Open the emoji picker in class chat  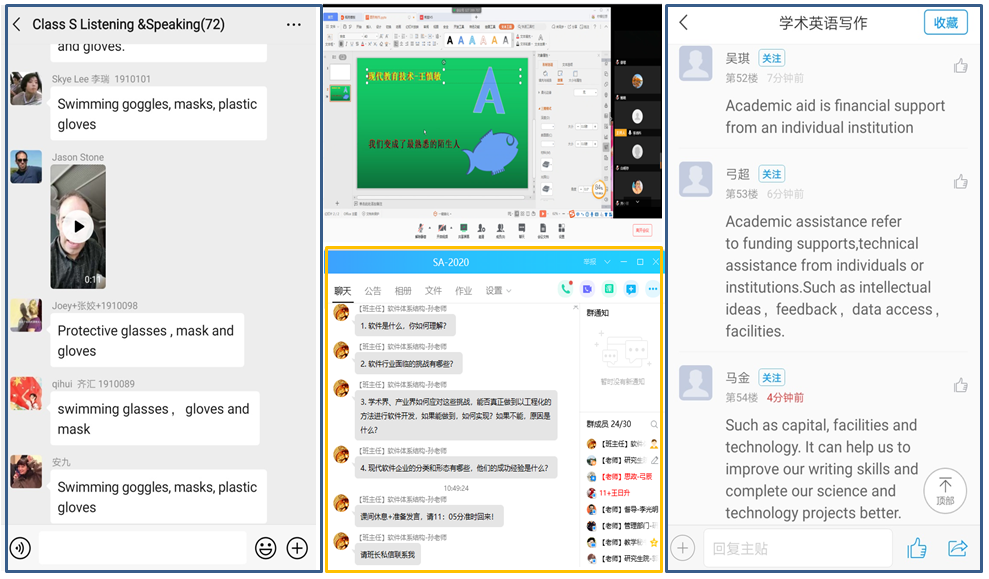pyautogui.click(x=265, y=548)
